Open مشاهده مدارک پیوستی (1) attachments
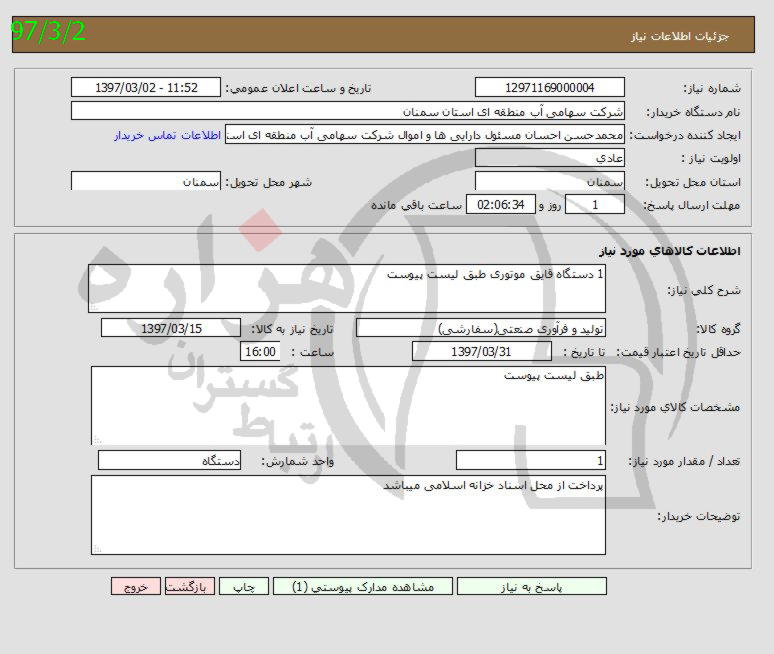The image size is (774, 654). [363, 586]
